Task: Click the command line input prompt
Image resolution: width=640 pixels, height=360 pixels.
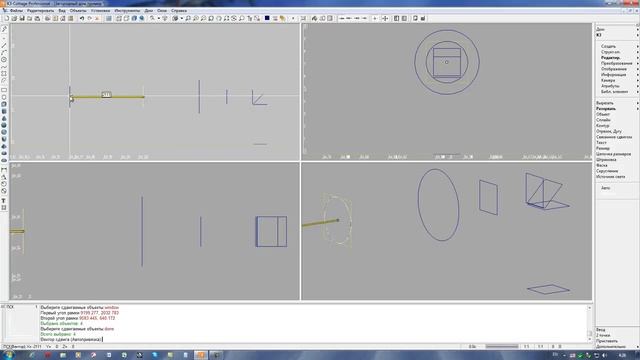Action: (71, 340)
